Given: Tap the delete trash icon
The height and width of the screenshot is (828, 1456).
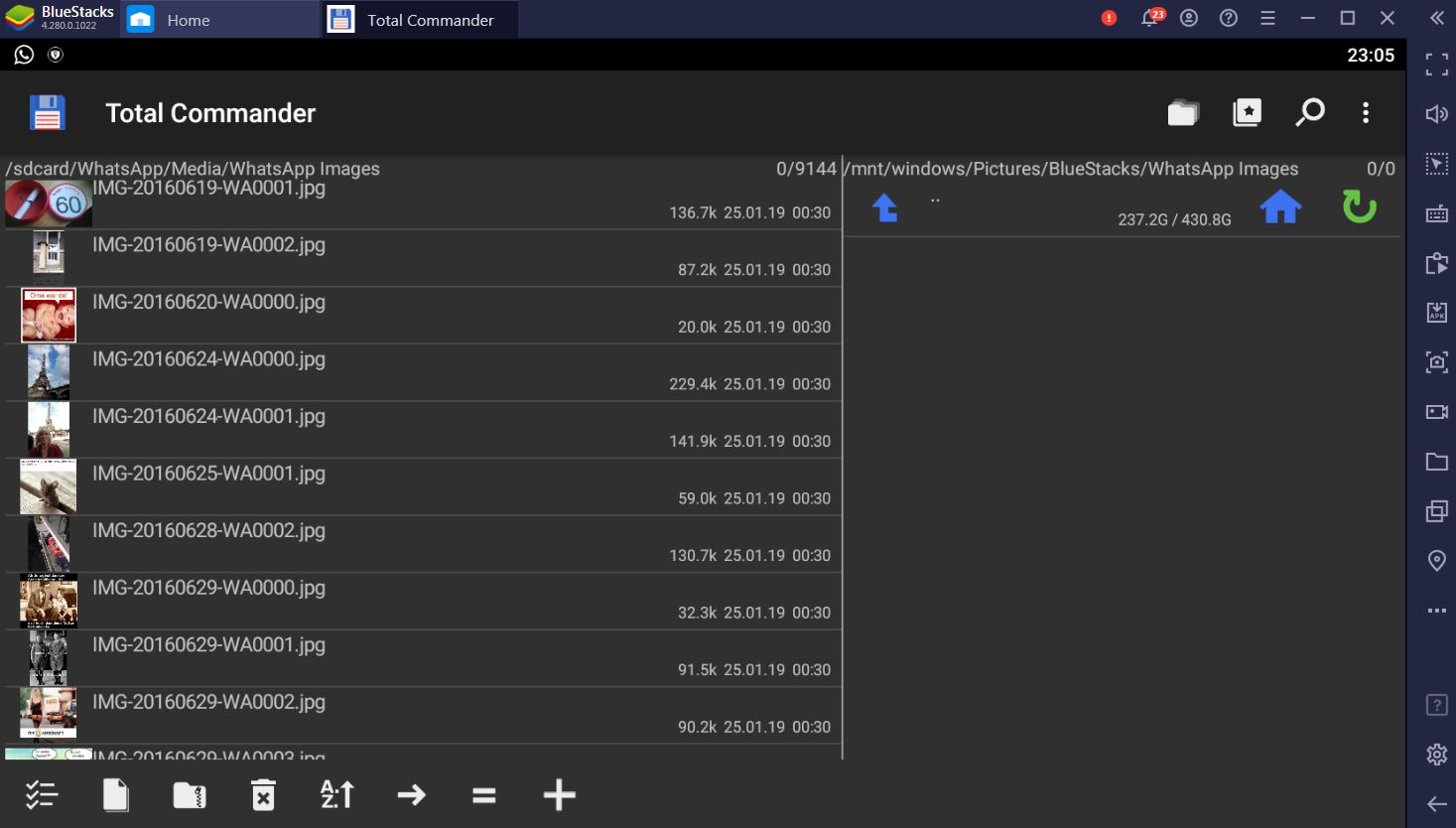Looking at the screenshot, I should coord(263,794).
